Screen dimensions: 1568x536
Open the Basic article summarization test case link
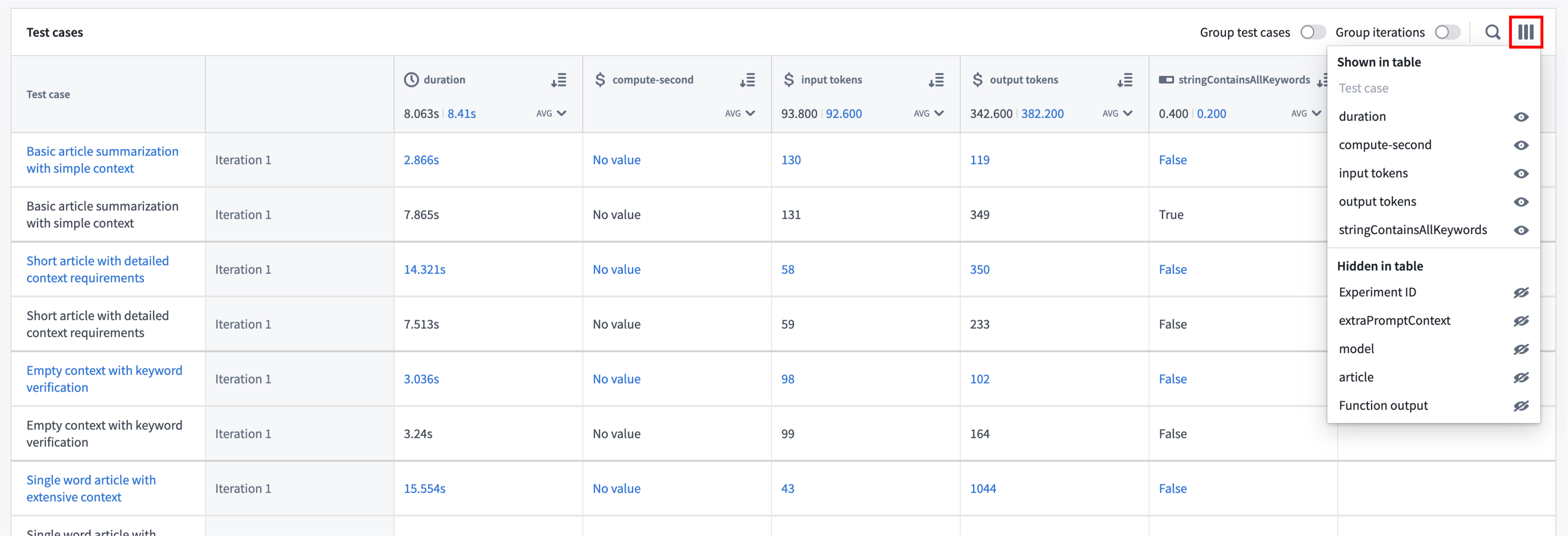click(102, 160)
